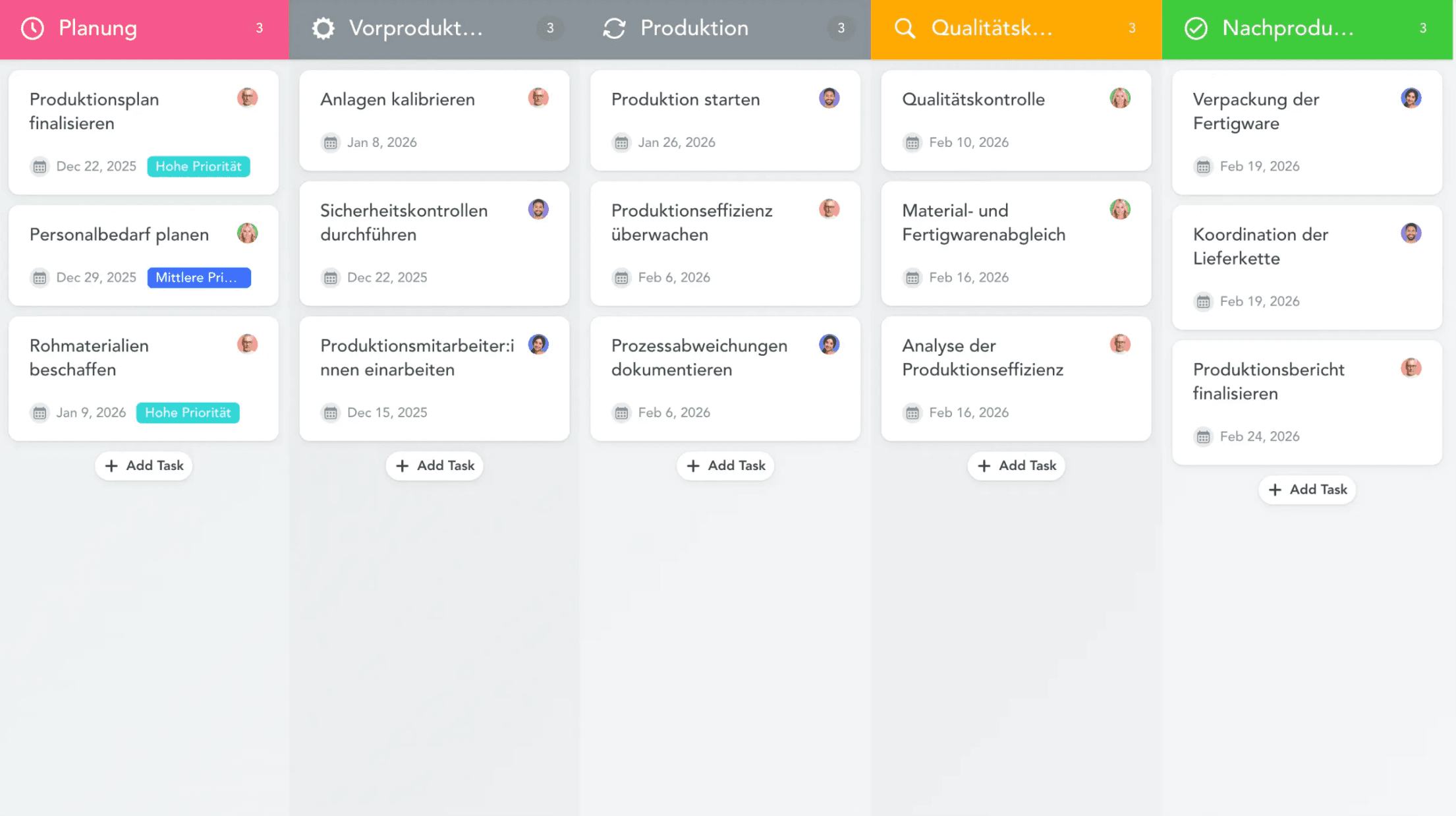Click the refresh arrows icon beside Produktion
The height and width of the screenshot is (816, 1456).
point(614,28)
